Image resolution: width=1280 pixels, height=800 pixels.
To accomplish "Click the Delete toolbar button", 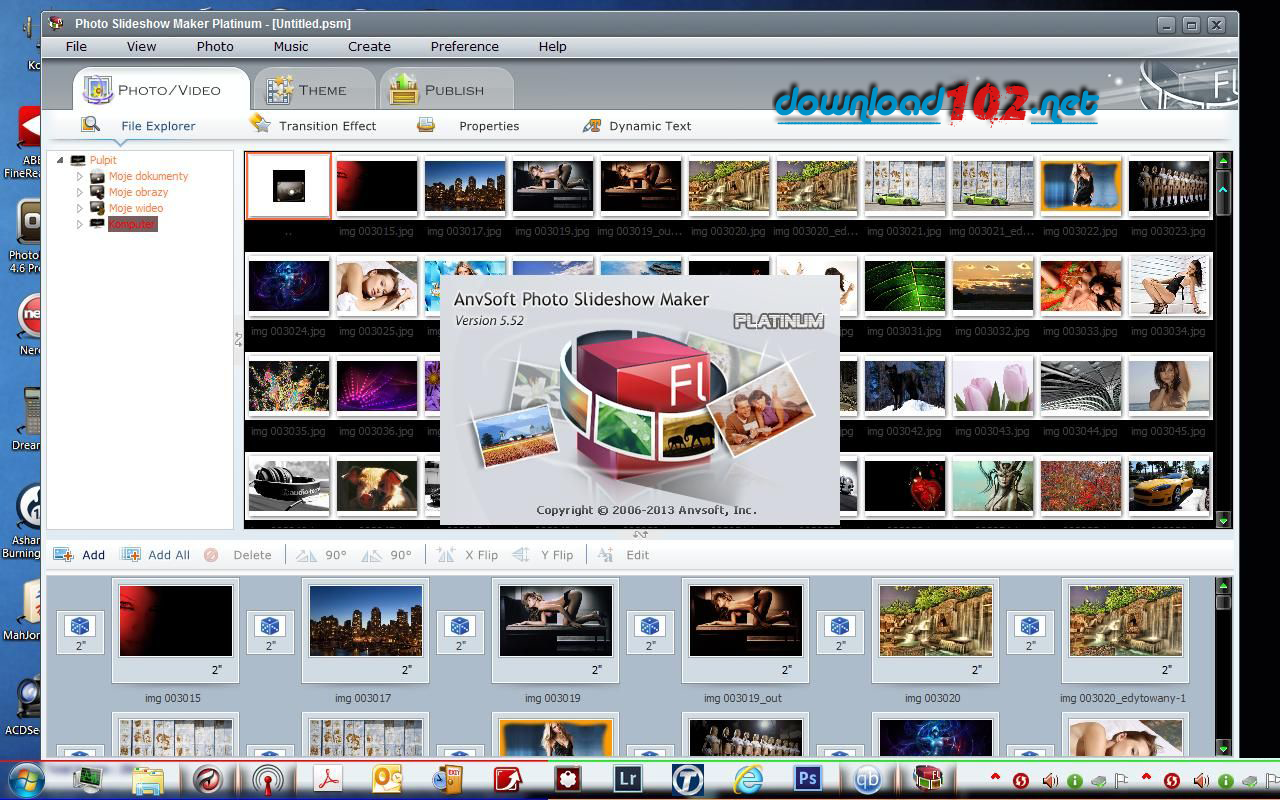I will pos(237,555).
